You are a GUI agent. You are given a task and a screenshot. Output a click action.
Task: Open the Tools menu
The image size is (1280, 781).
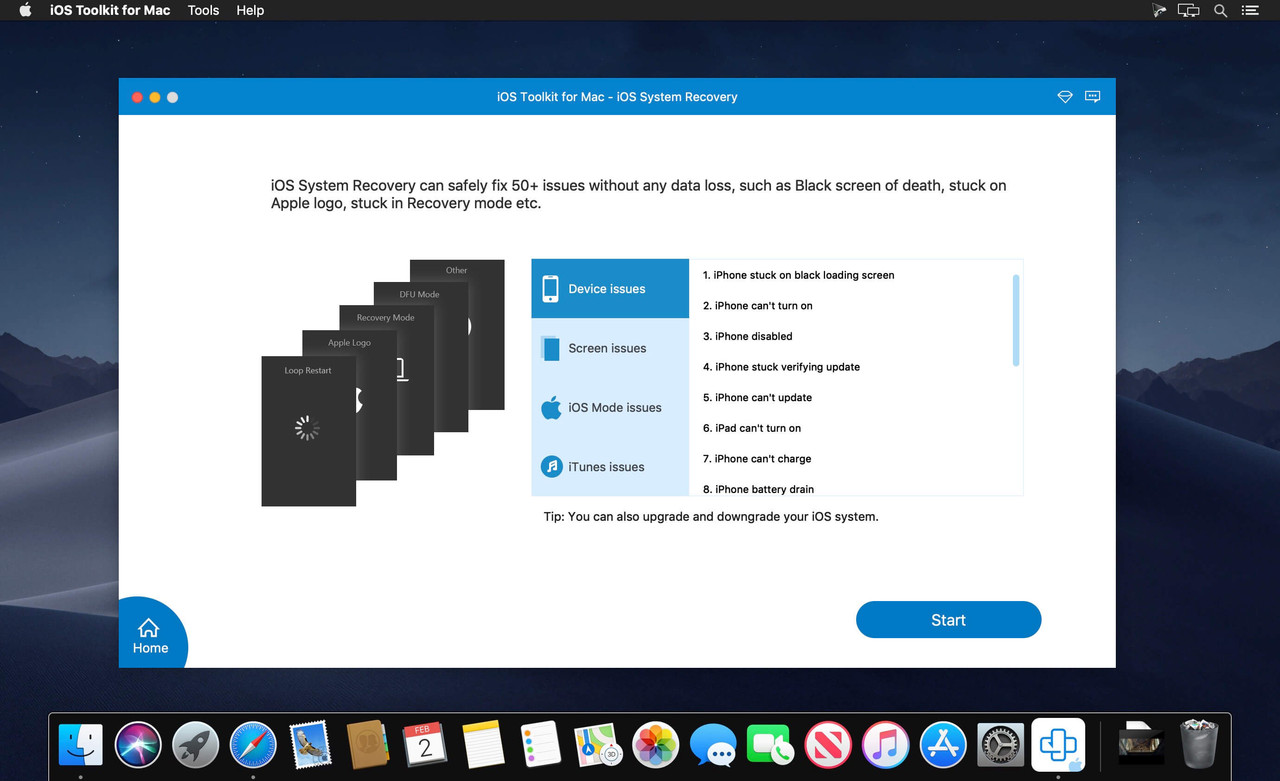(203, 10)
